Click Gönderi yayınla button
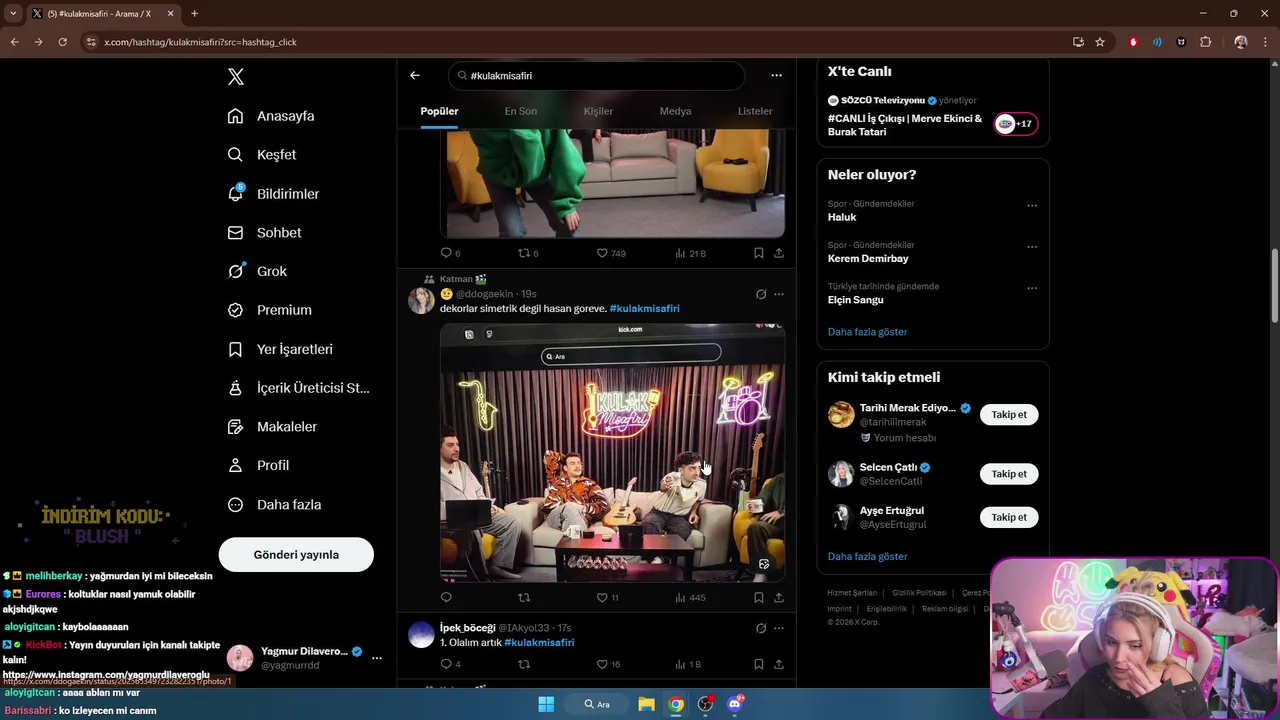The width and height of the screenshot is (1280, 720). pos(296,555)
